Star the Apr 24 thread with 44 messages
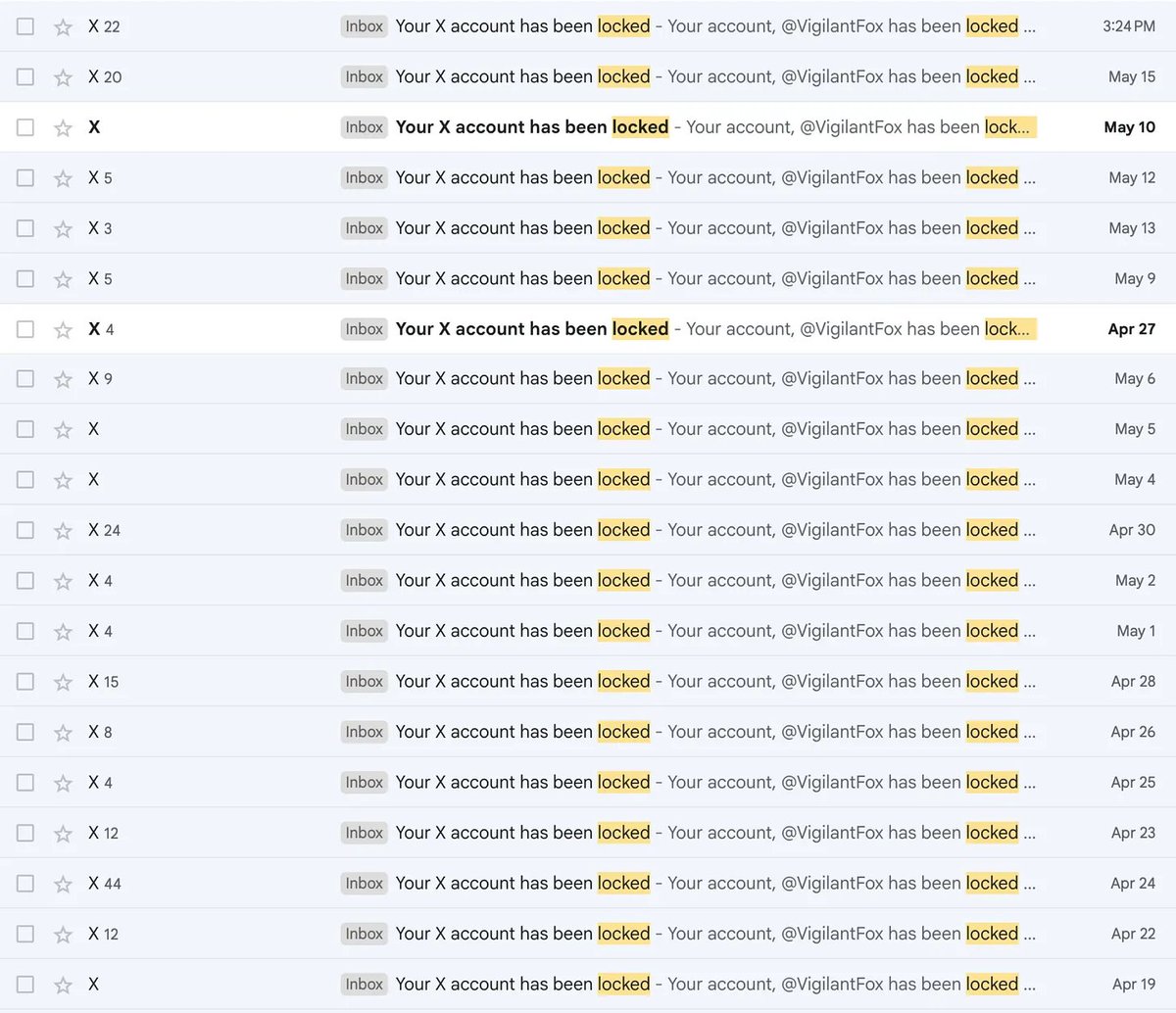 point(63,885)
